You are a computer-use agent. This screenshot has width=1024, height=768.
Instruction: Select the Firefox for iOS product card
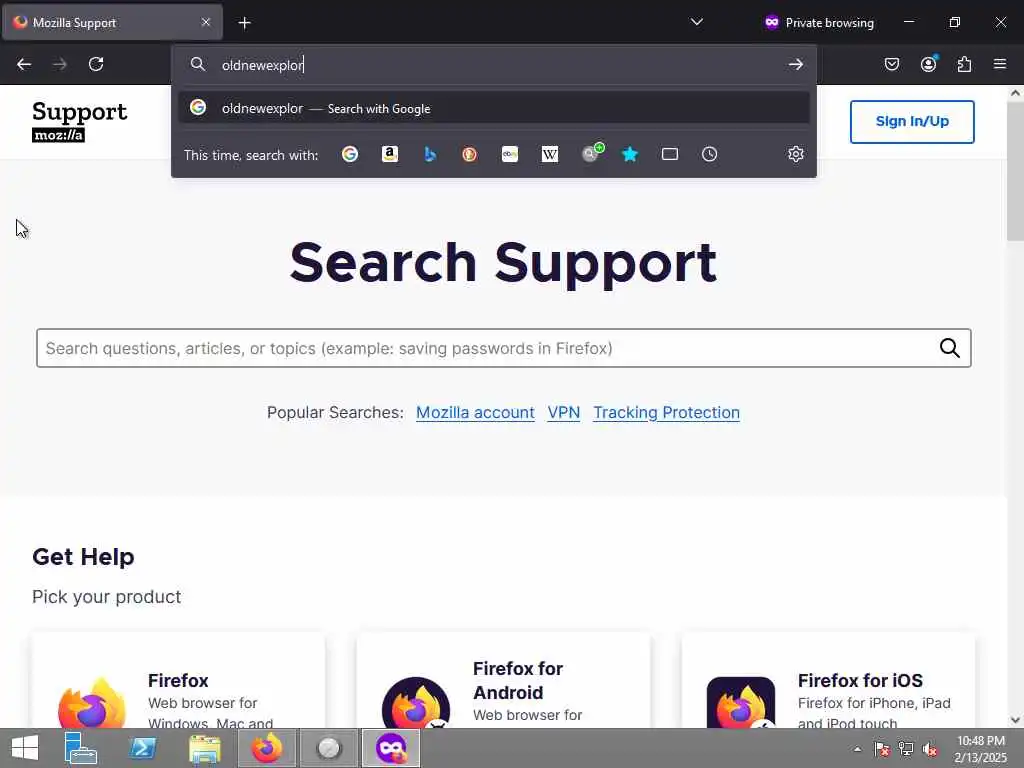(x=829, y=680)
